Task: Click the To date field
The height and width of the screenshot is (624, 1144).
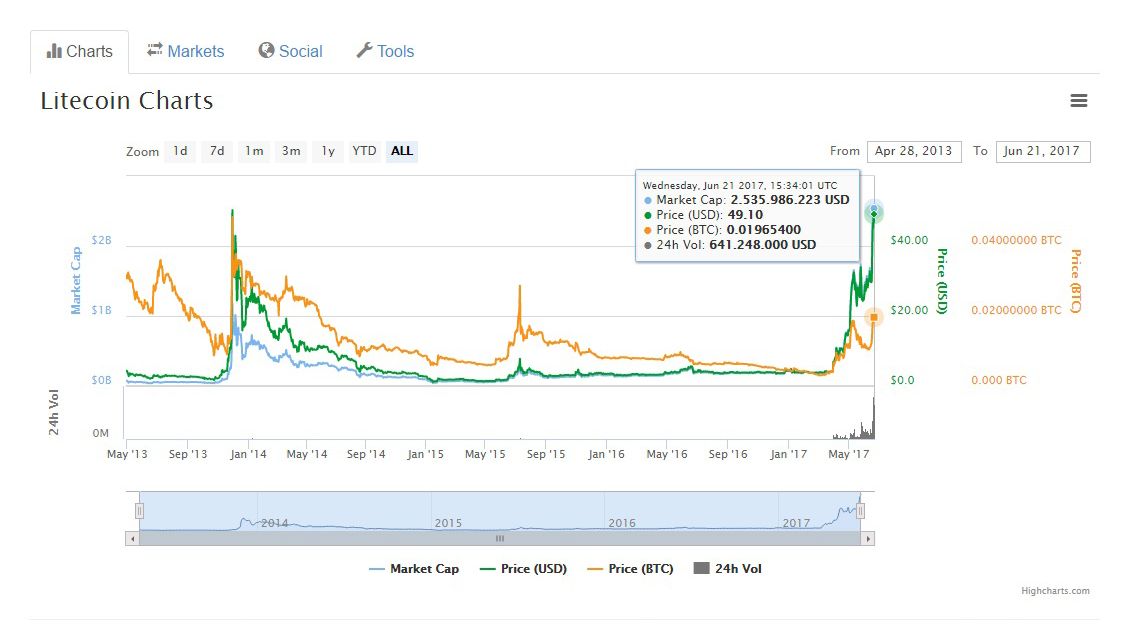Action: [1043, 151]
